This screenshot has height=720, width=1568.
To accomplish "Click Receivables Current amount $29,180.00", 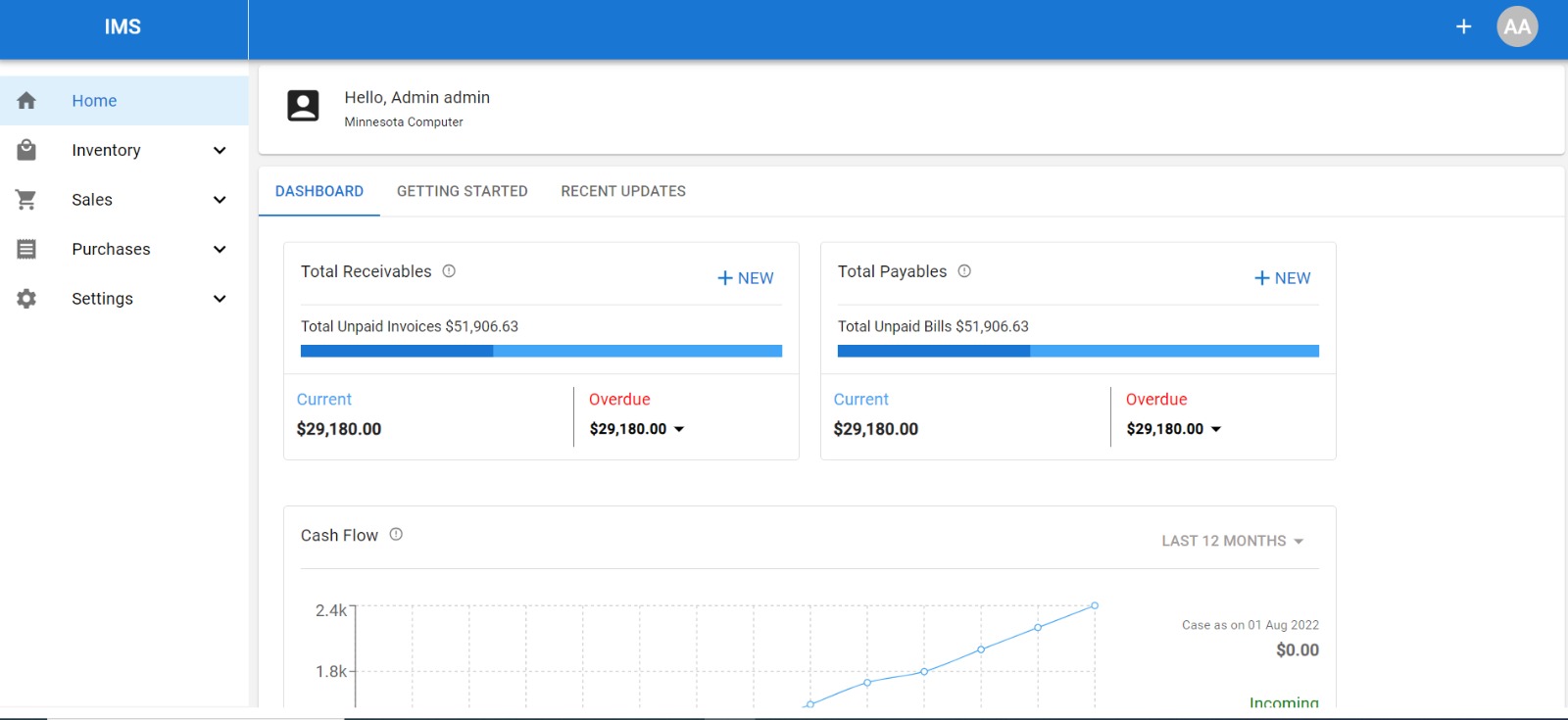I will (339, 429).
